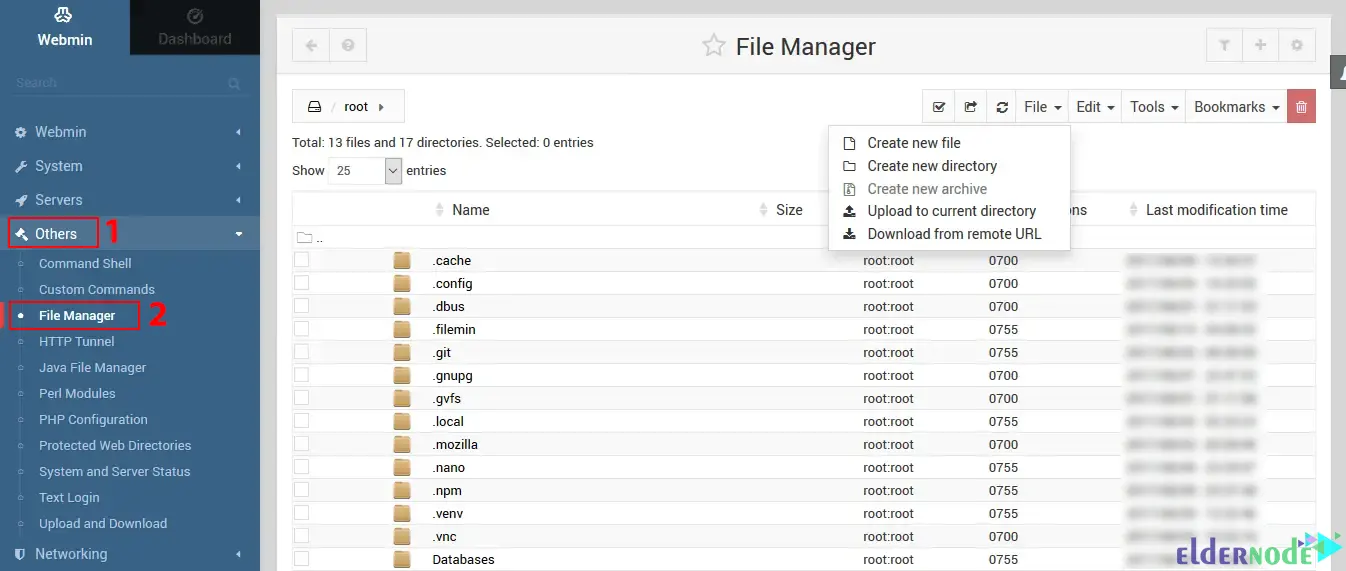Screen dimensions: 1346x571
Task: Click the back arrow icon in header
Action: point(311,45)
